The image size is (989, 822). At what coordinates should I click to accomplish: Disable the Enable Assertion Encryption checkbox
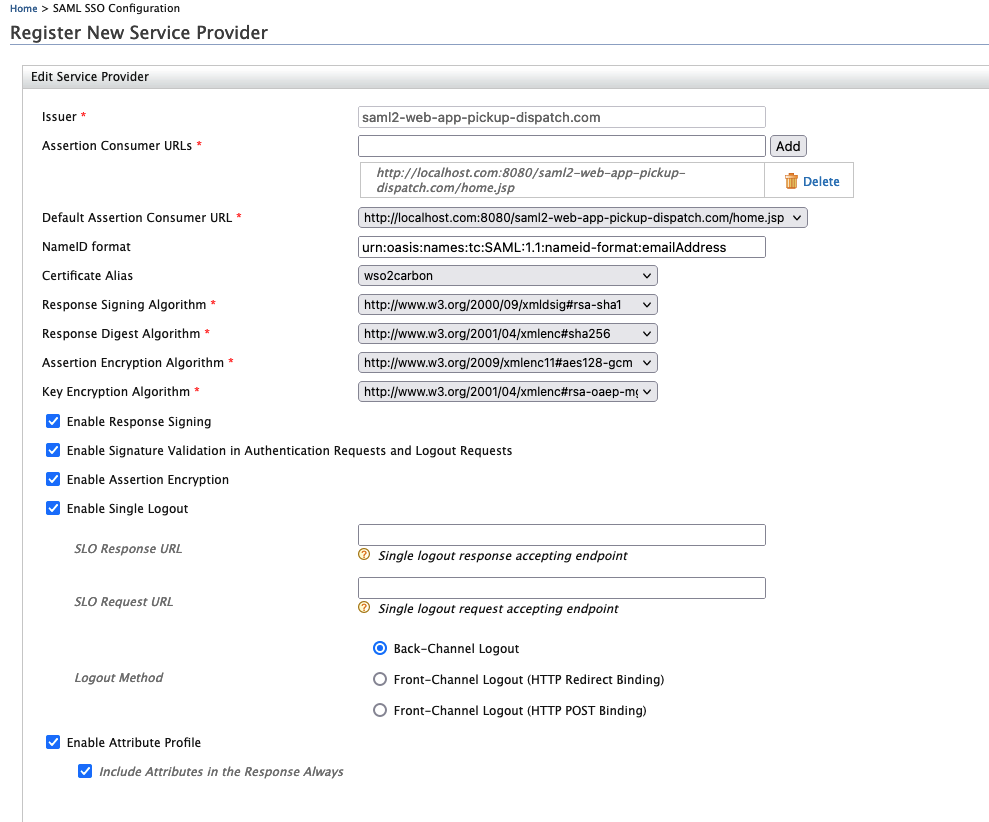tap(53, 480)
